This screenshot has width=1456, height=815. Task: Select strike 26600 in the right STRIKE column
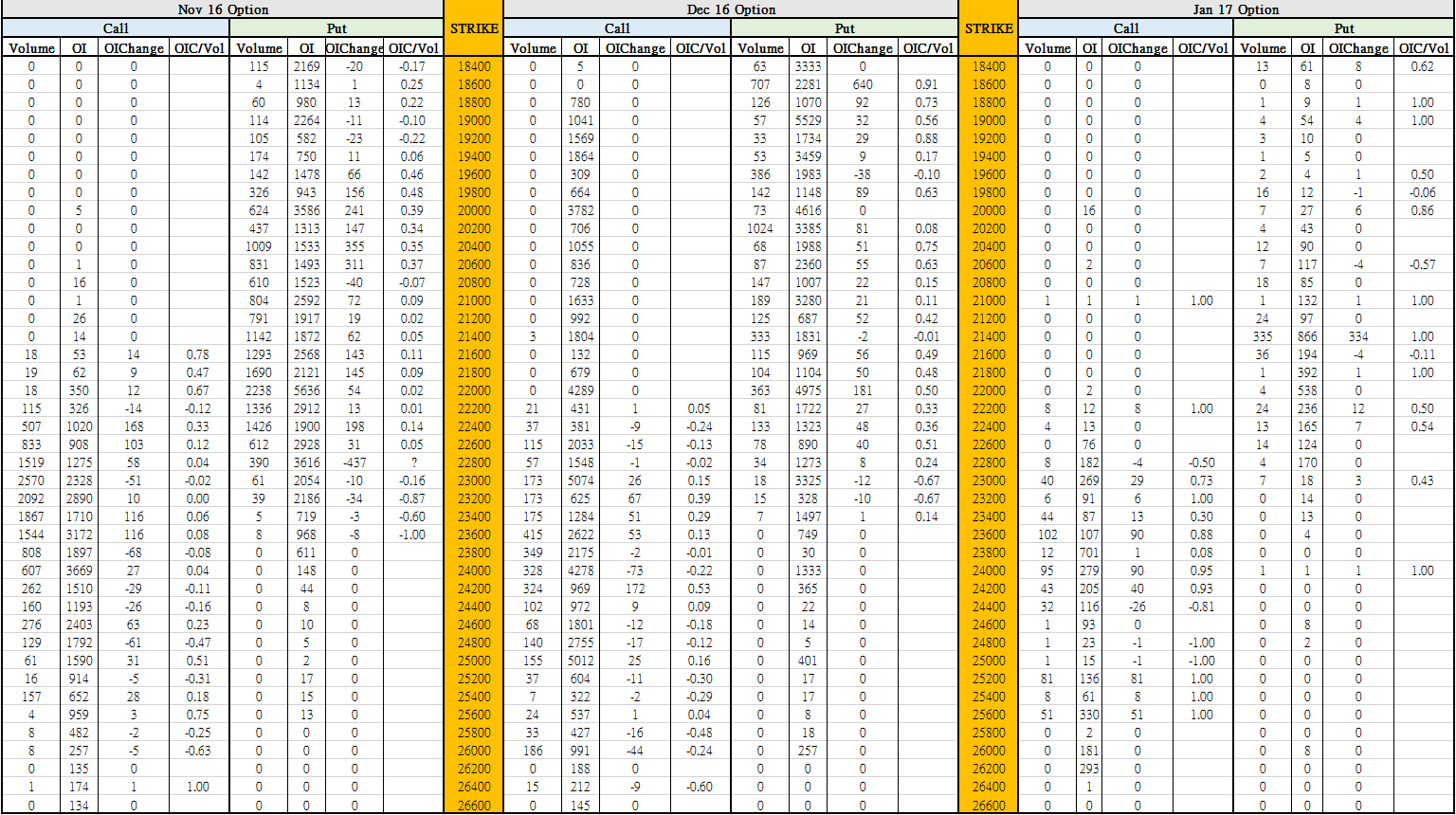coord(988,806)
